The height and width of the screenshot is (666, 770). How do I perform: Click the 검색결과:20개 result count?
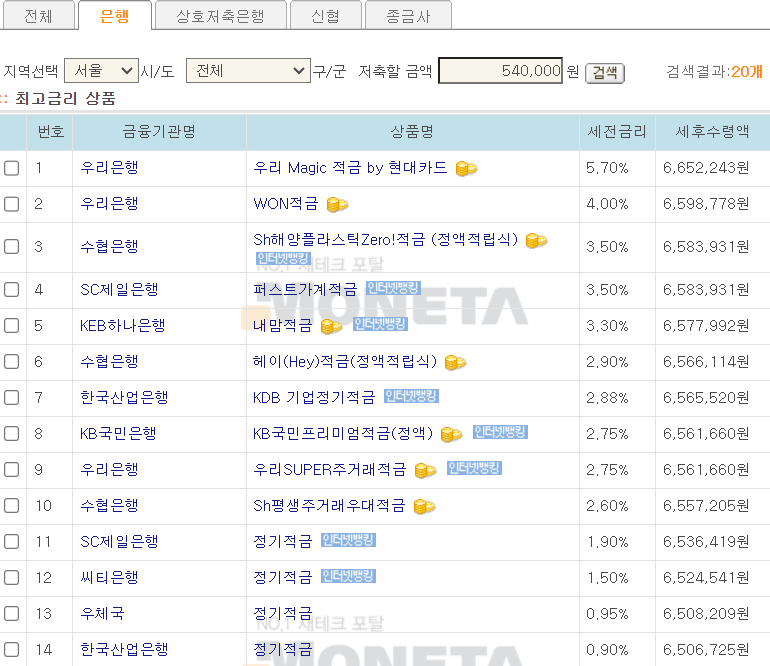click(715, 72)
